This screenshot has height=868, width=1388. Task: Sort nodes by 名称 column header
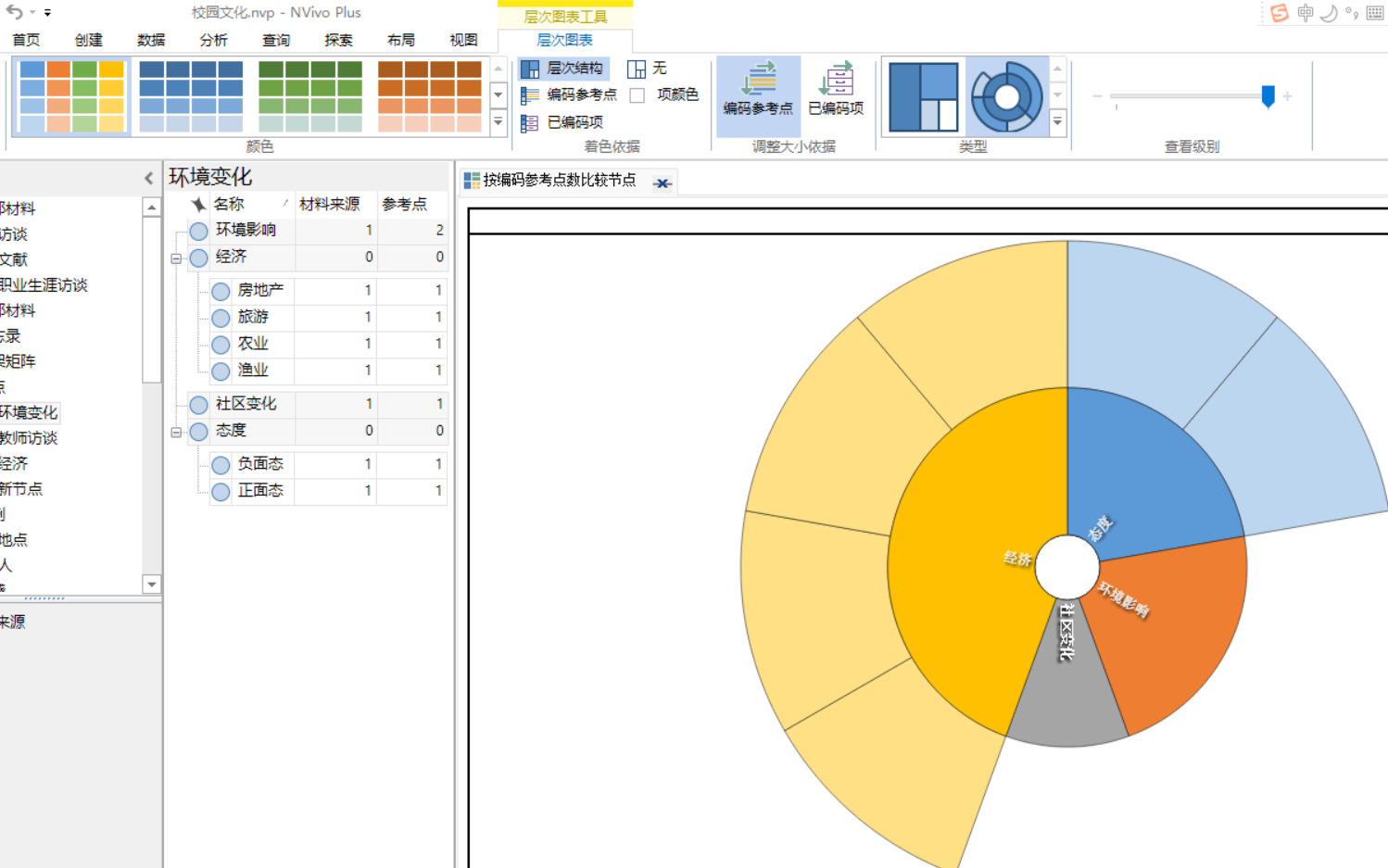point(229,204)
